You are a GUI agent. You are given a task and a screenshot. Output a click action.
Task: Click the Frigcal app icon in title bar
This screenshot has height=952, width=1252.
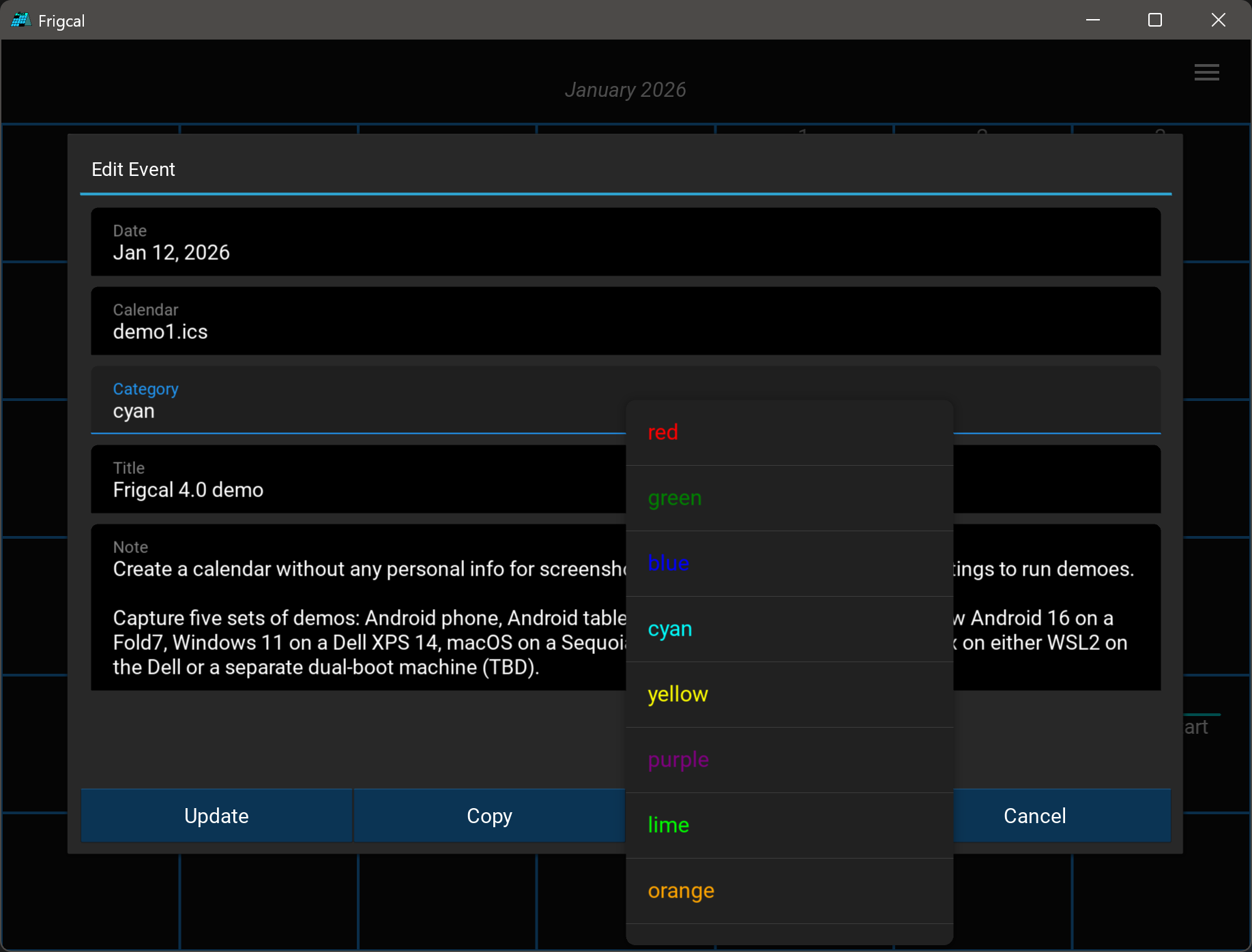(x=20, y=20)
